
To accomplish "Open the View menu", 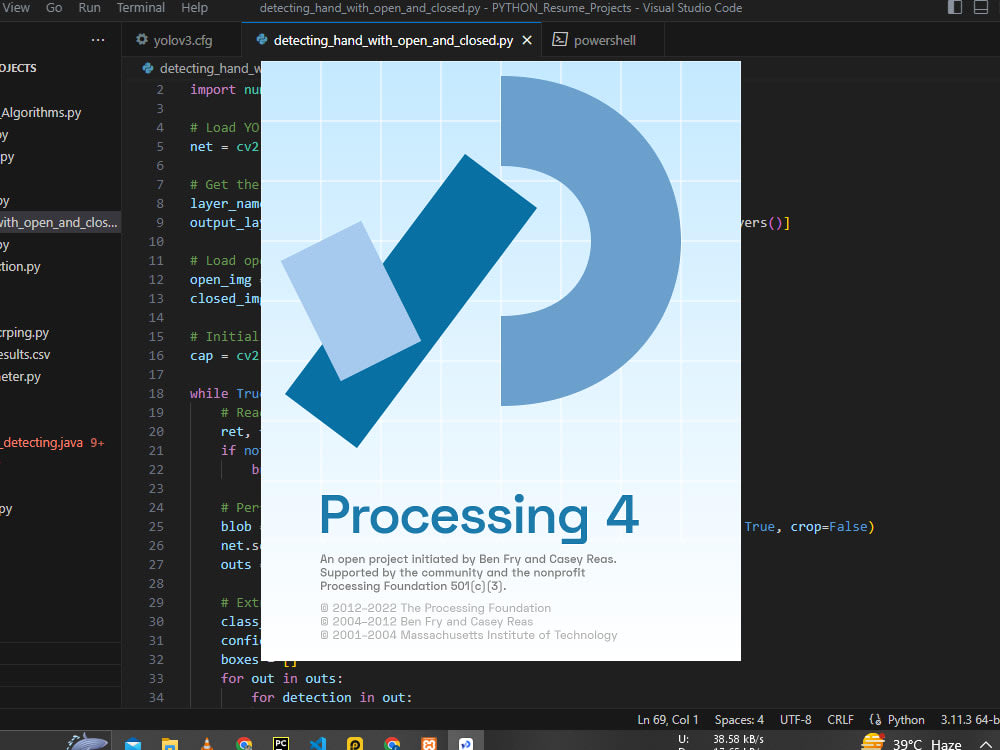I will click(17, 8).
